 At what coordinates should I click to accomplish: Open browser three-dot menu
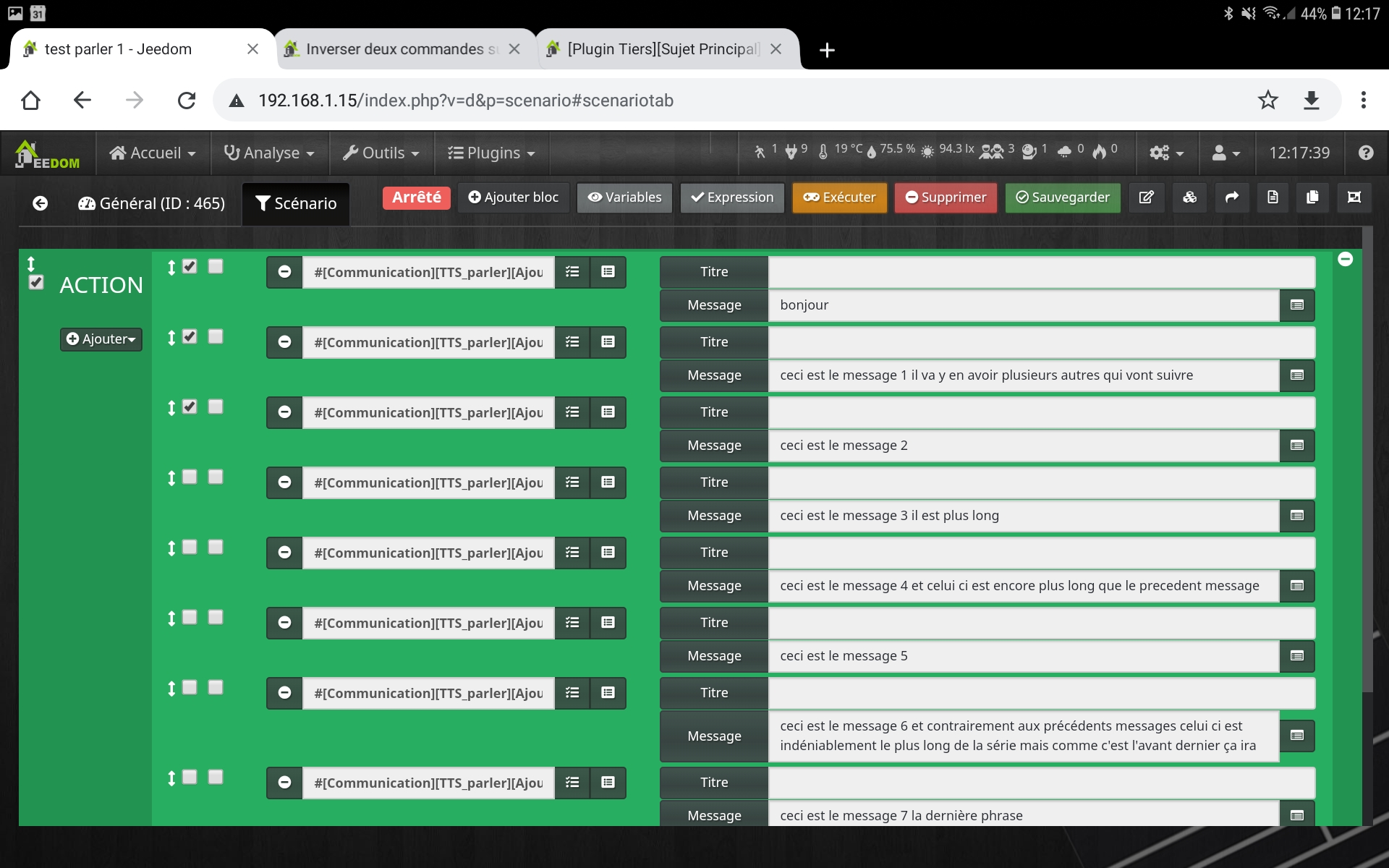[1363, 100]
